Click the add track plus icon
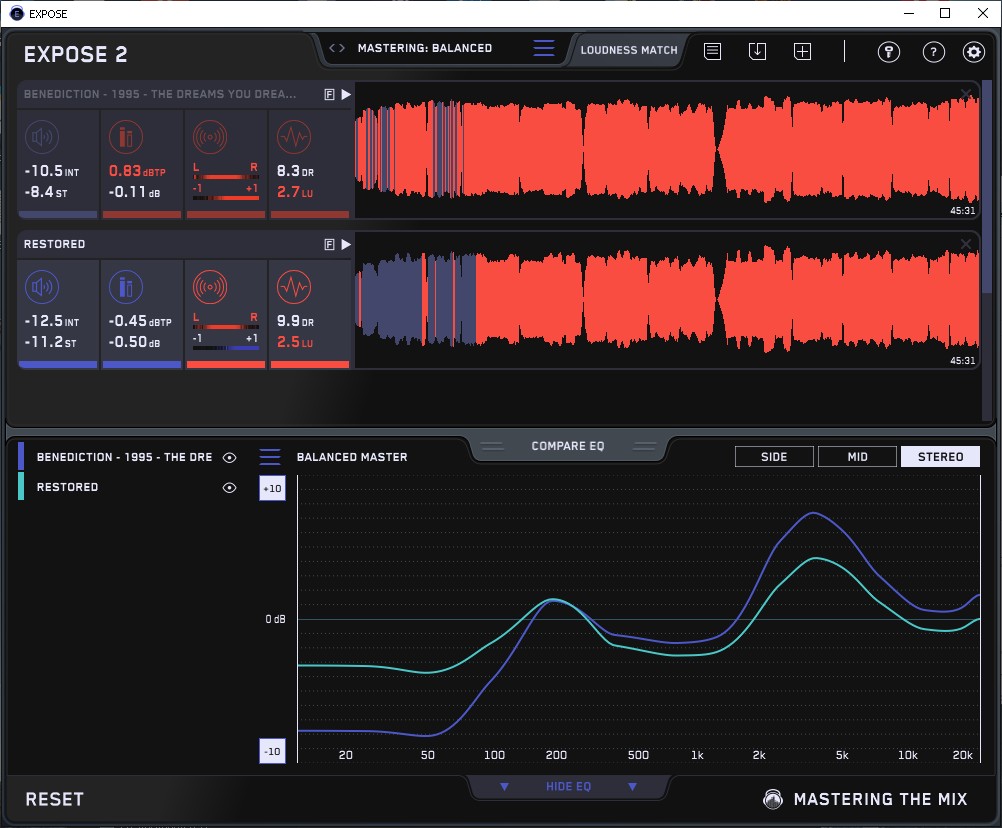Screen dimensions: 1002x828 (x=802, y=52)
